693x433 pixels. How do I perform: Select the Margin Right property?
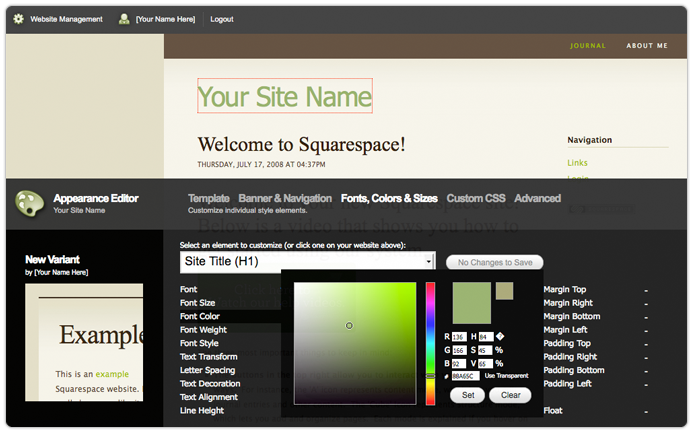point(568,303)
